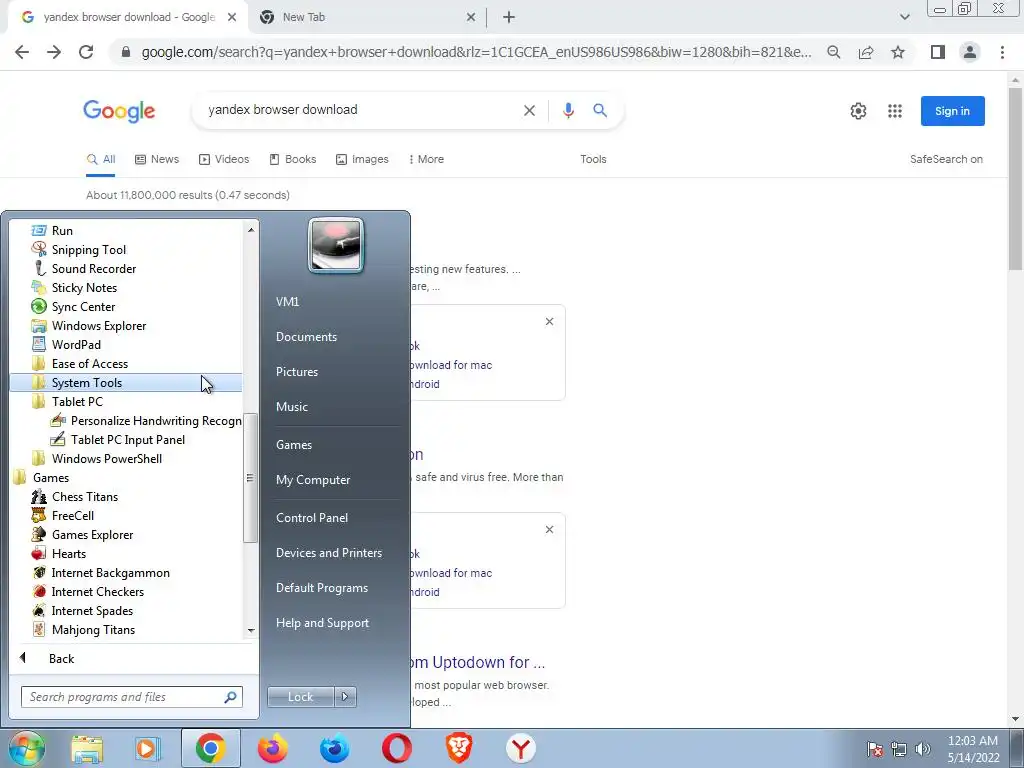This screenshot has height=768, width=1024.
Task: Launch Mahjong Titans
Action: tap(93, 629)
